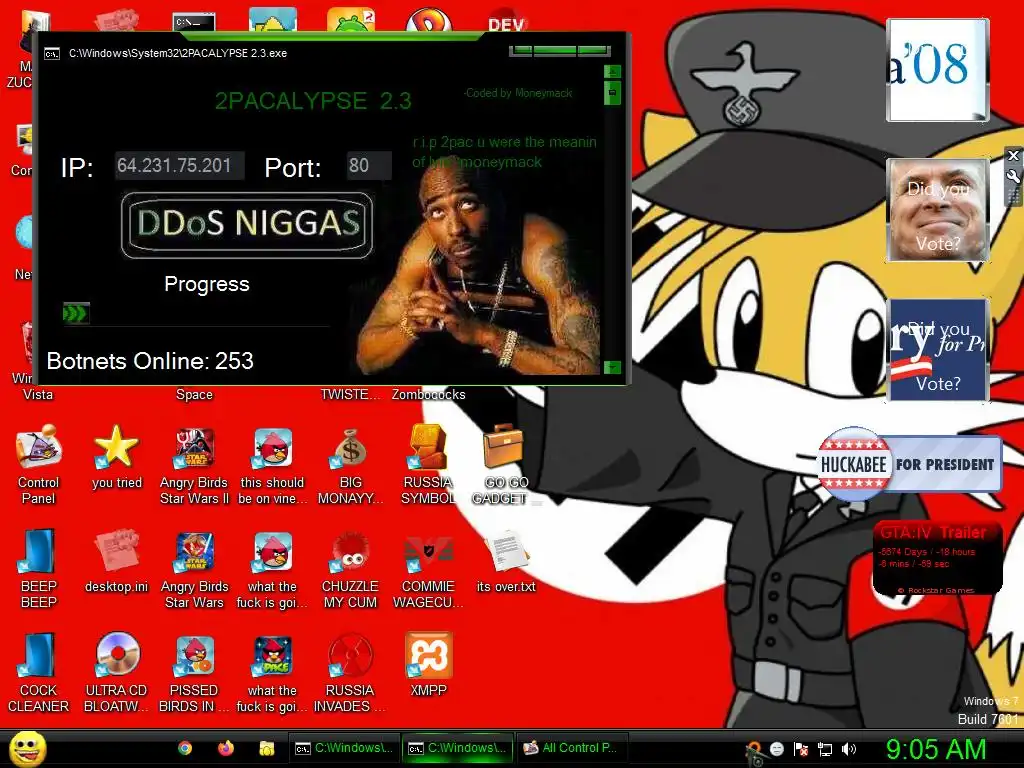
Task: Click the 9:05 AM taskbar clock
Action: 935,749
